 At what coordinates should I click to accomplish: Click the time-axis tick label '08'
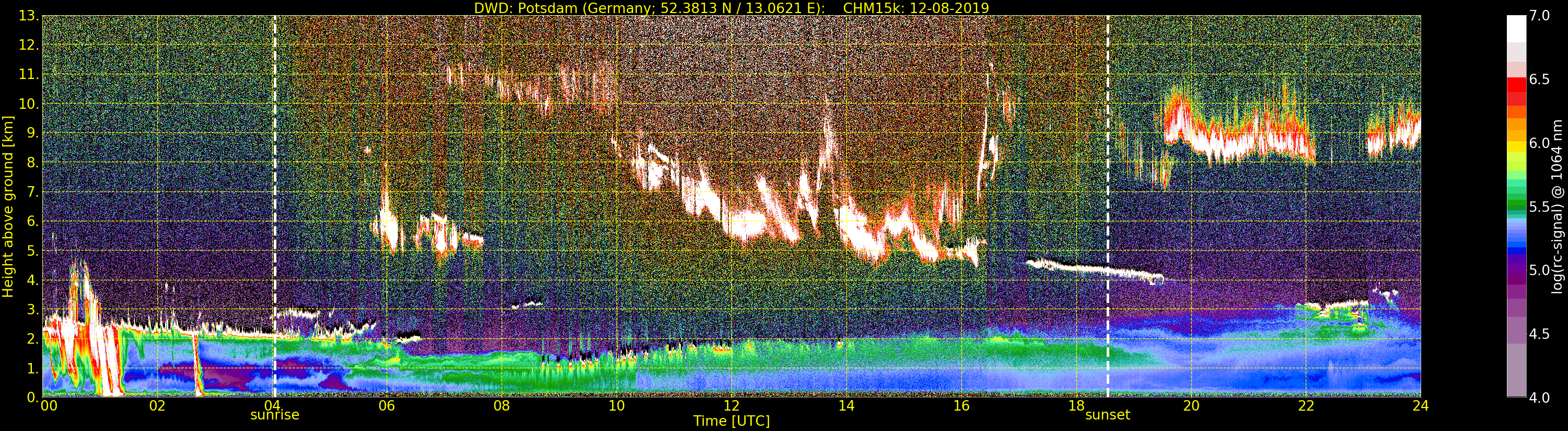click(502, 405)
